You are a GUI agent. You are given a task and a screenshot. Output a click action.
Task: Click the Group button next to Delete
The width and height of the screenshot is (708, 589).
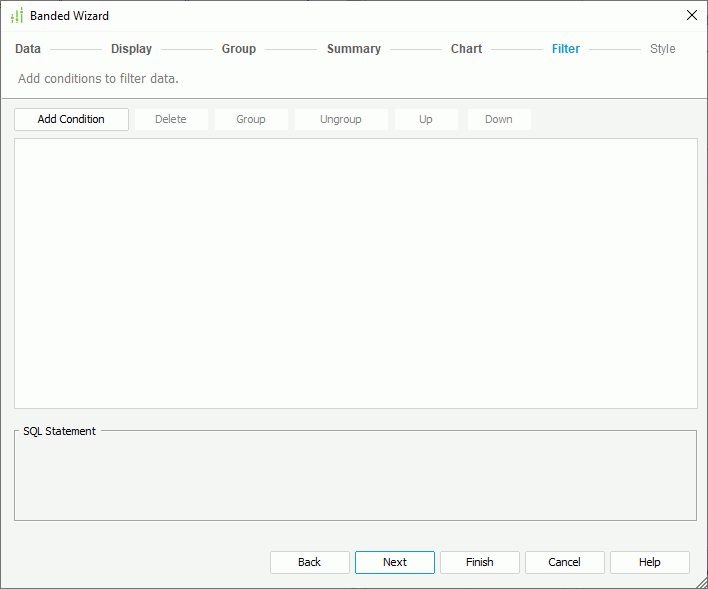point(251,119)
